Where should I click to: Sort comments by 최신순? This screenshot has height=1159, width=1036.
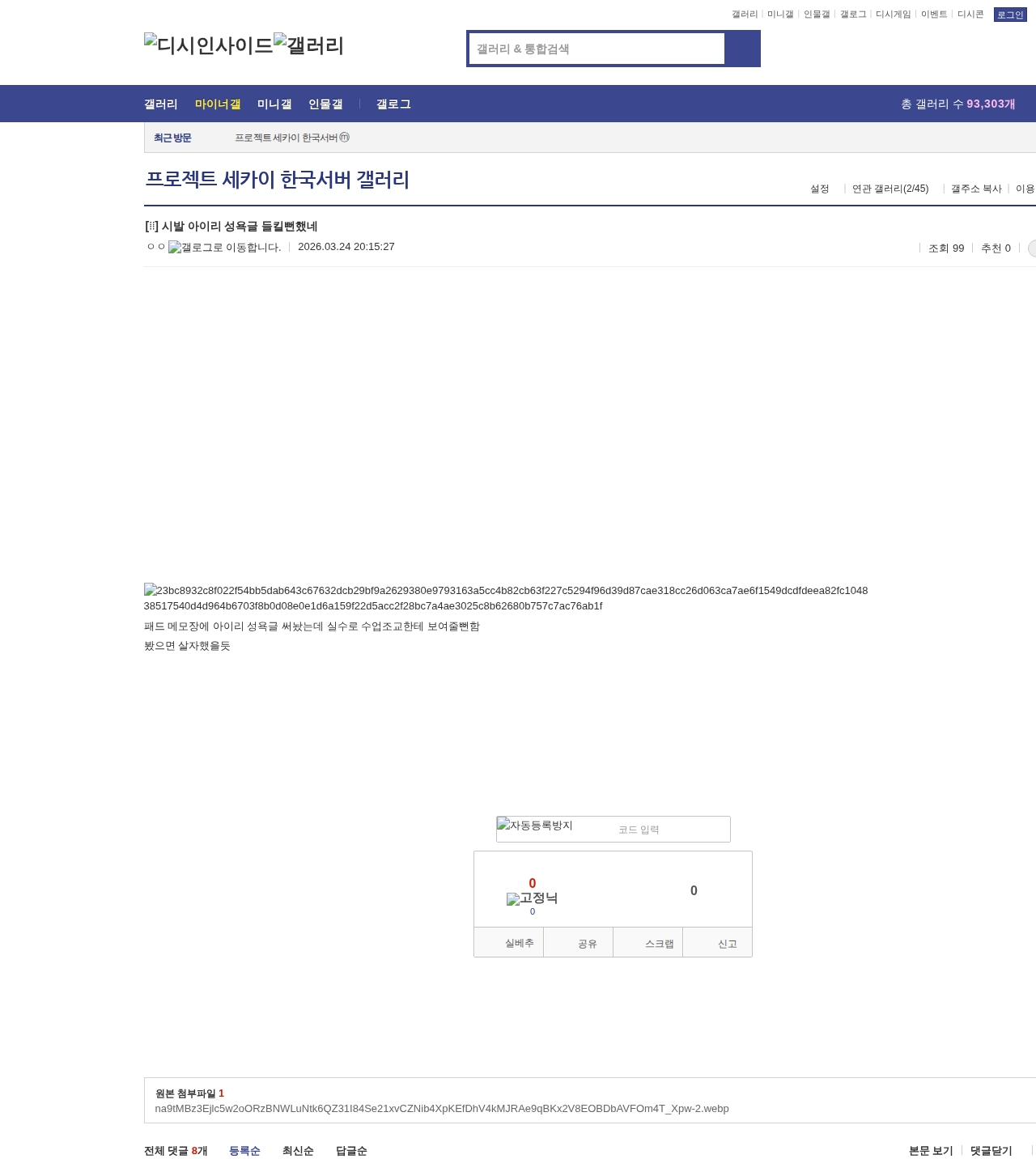pos(298,1151)
